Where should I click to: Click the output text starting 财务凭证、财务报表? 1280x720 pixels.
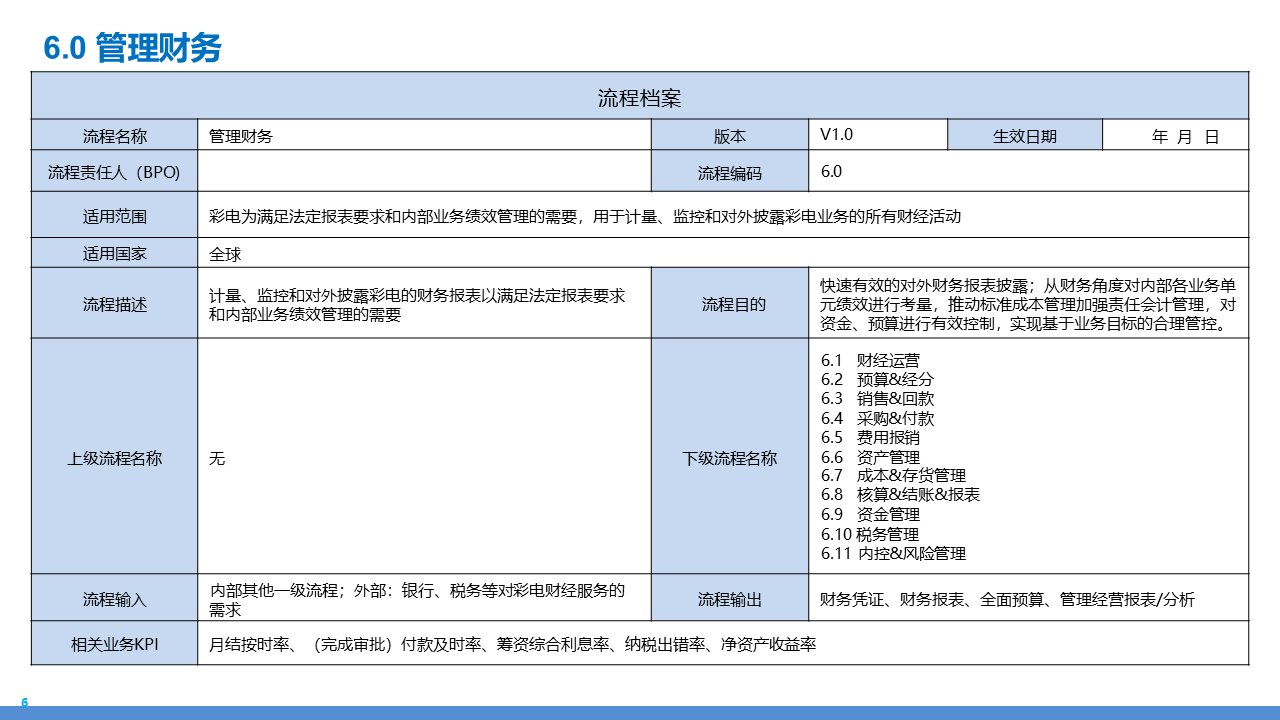[1007, 599]
